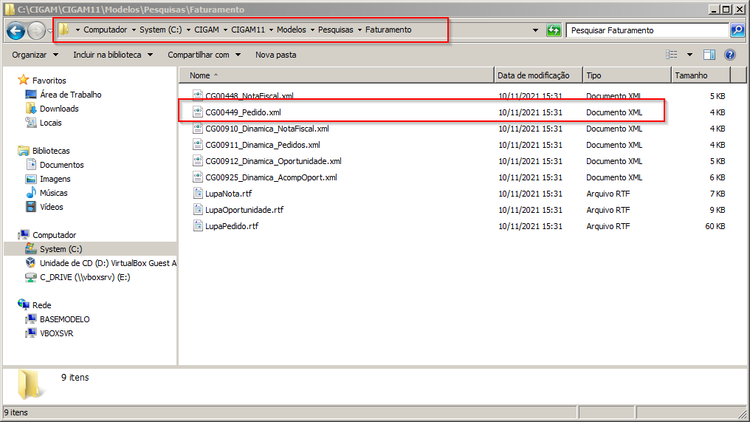Select the CG00449_Pedido.xml file icon

tap(198, 112)
